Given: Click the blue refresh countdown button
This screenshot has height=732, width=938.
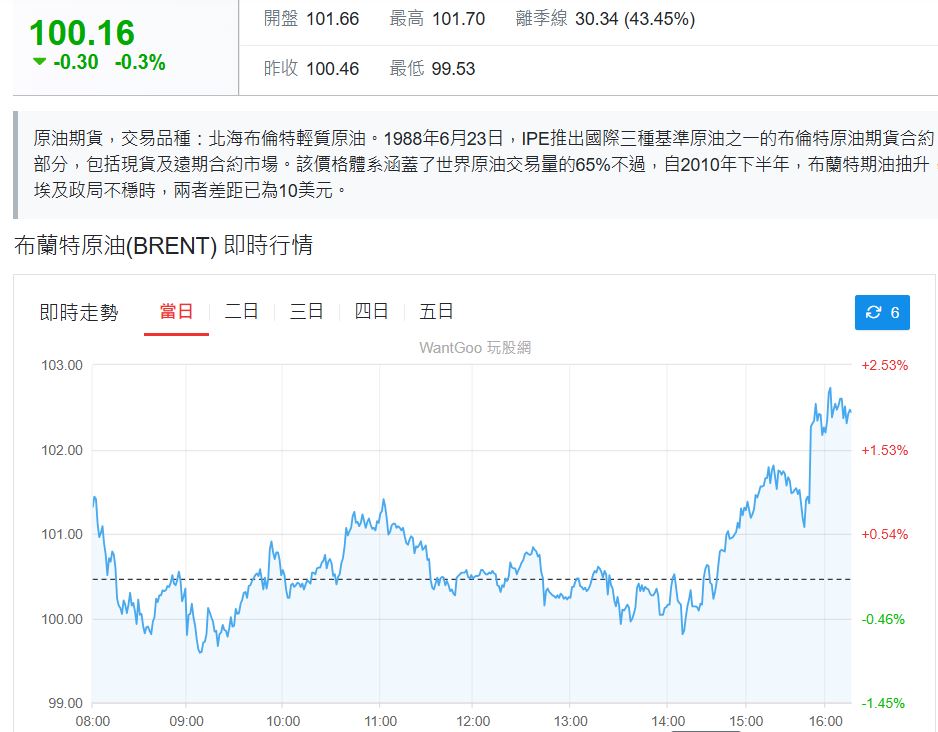Looking at the screenshot, I should (x=882, y=312).
